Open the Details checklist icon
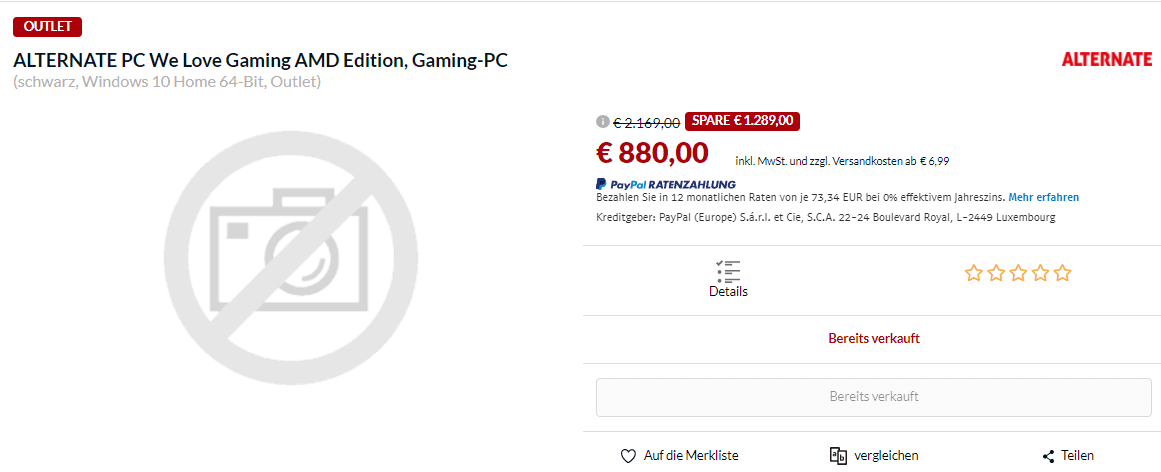 (728, 270)
